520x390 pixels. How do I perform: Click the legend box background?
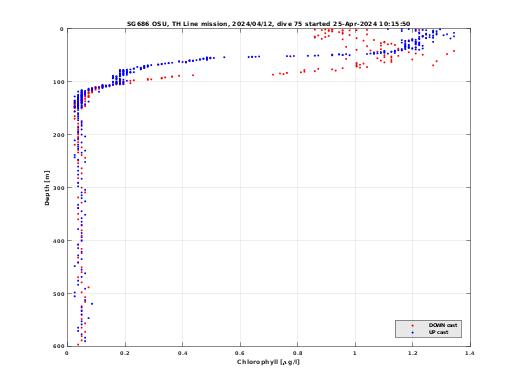pyautogui.click(x=428, y=329)
